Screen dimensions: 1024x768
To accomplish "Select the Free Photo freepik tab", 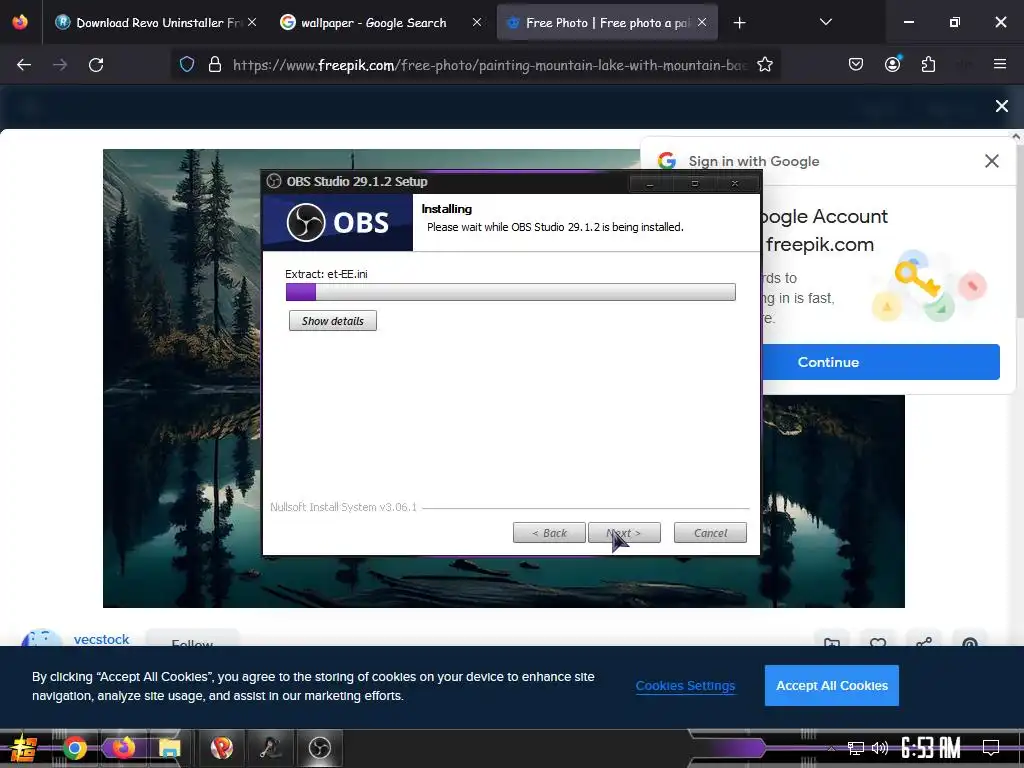I will pos(607,23).
